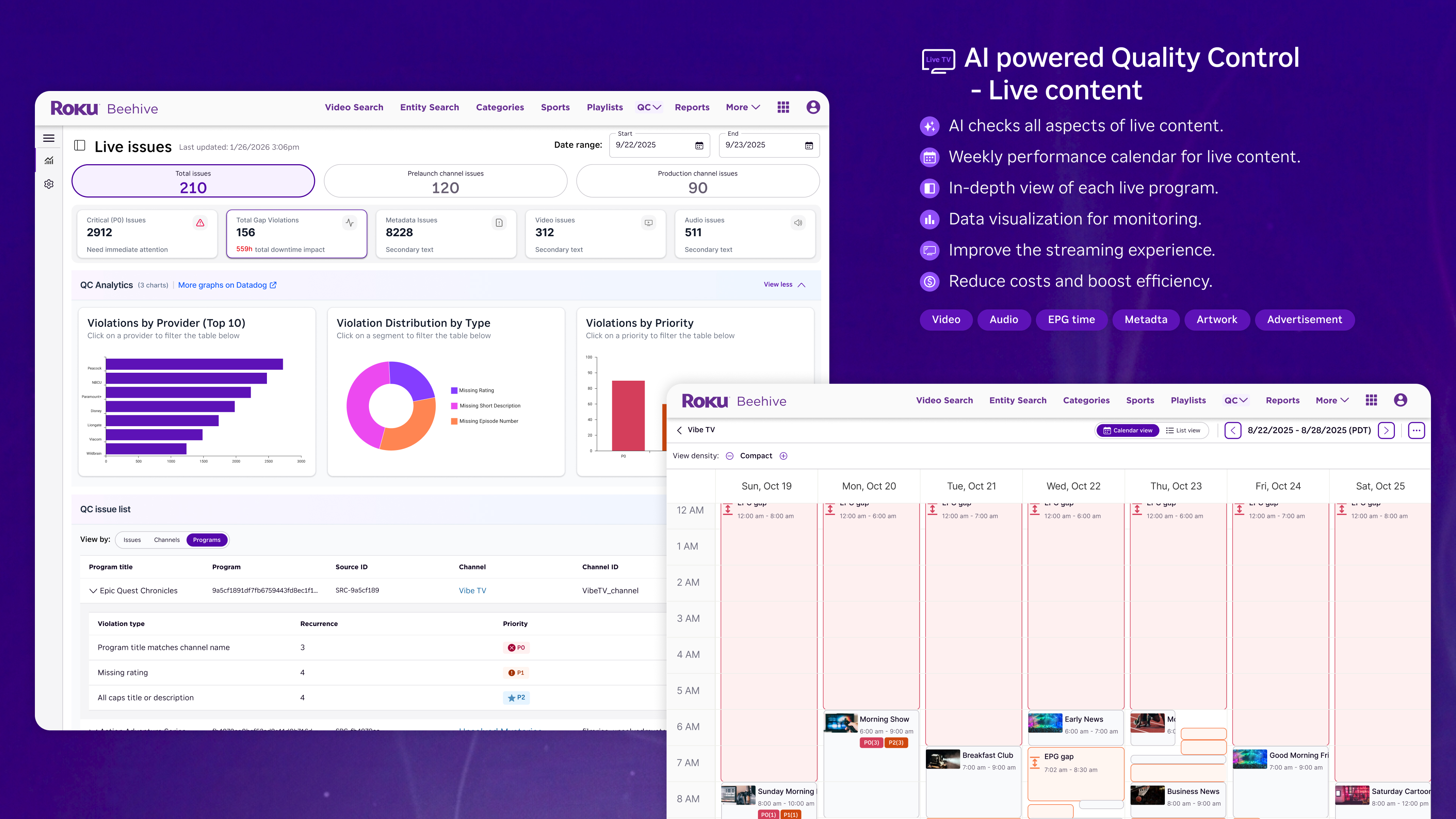Open the apps grid icon in the top nav
Image resolution: width=1456 pixels, height=819 pixels.
click(x=783, y=107)
